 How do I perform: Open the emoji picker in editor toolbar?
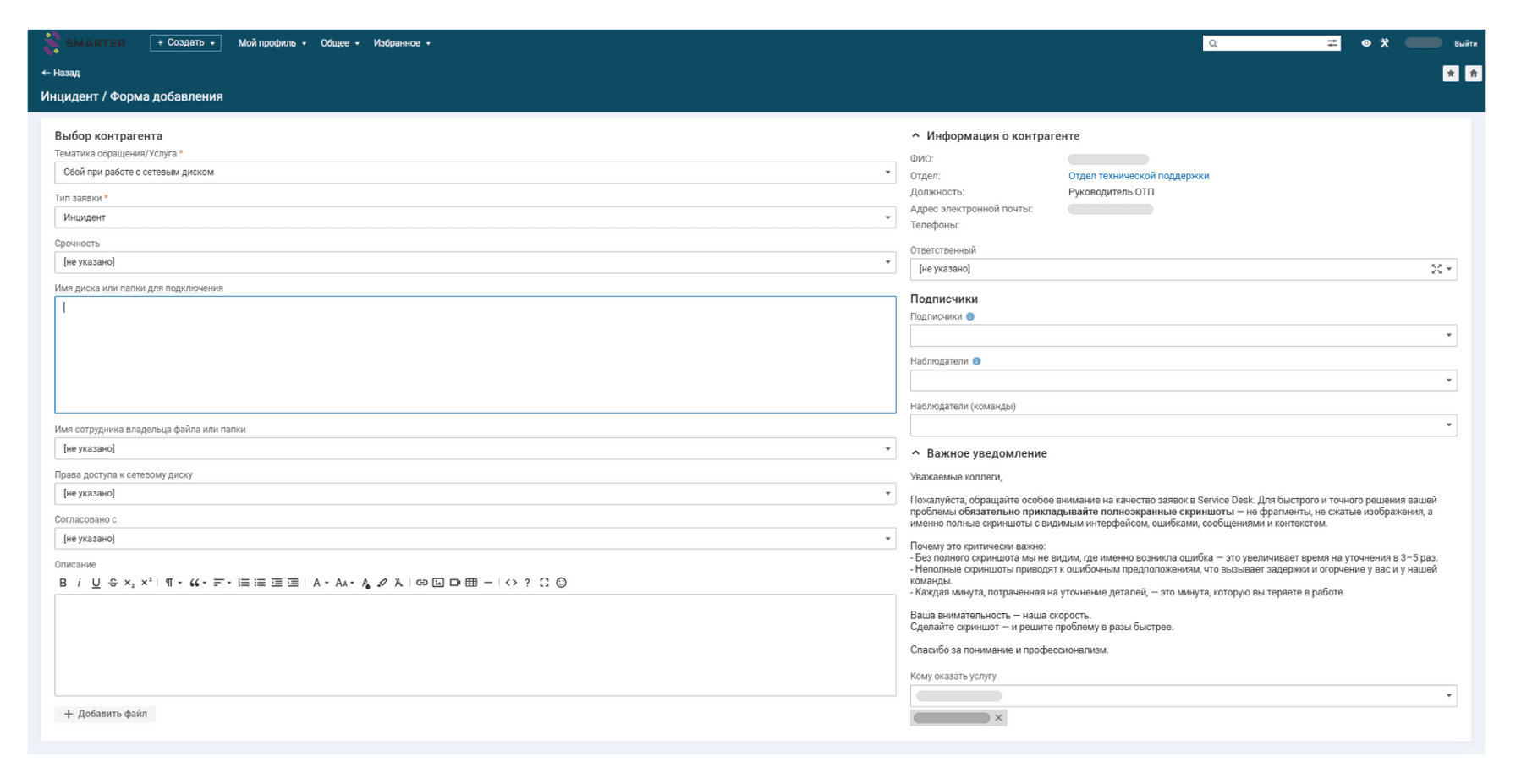click(x=561, y=583)
